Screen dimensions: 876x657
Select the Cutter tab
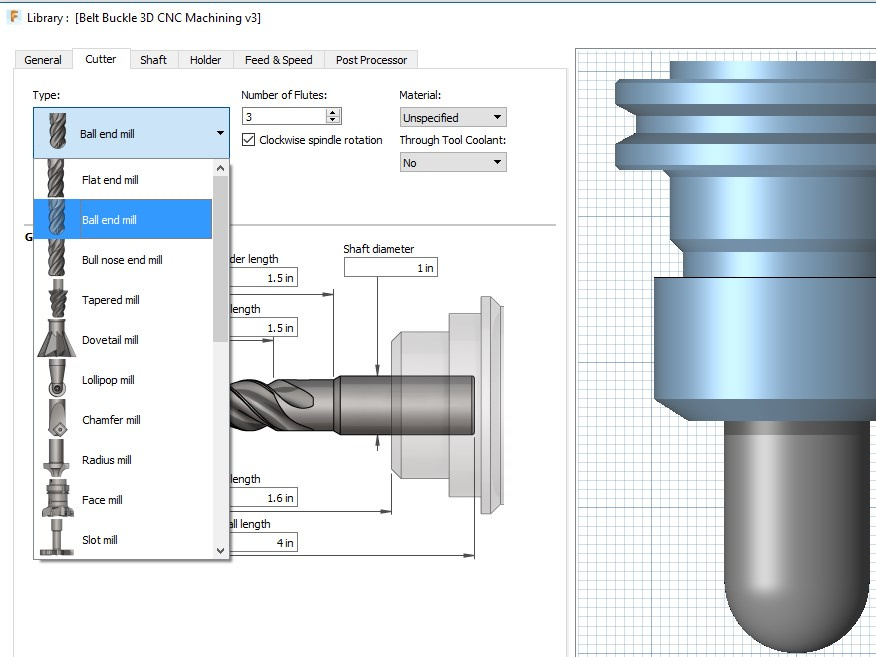[x=101, y=59]
